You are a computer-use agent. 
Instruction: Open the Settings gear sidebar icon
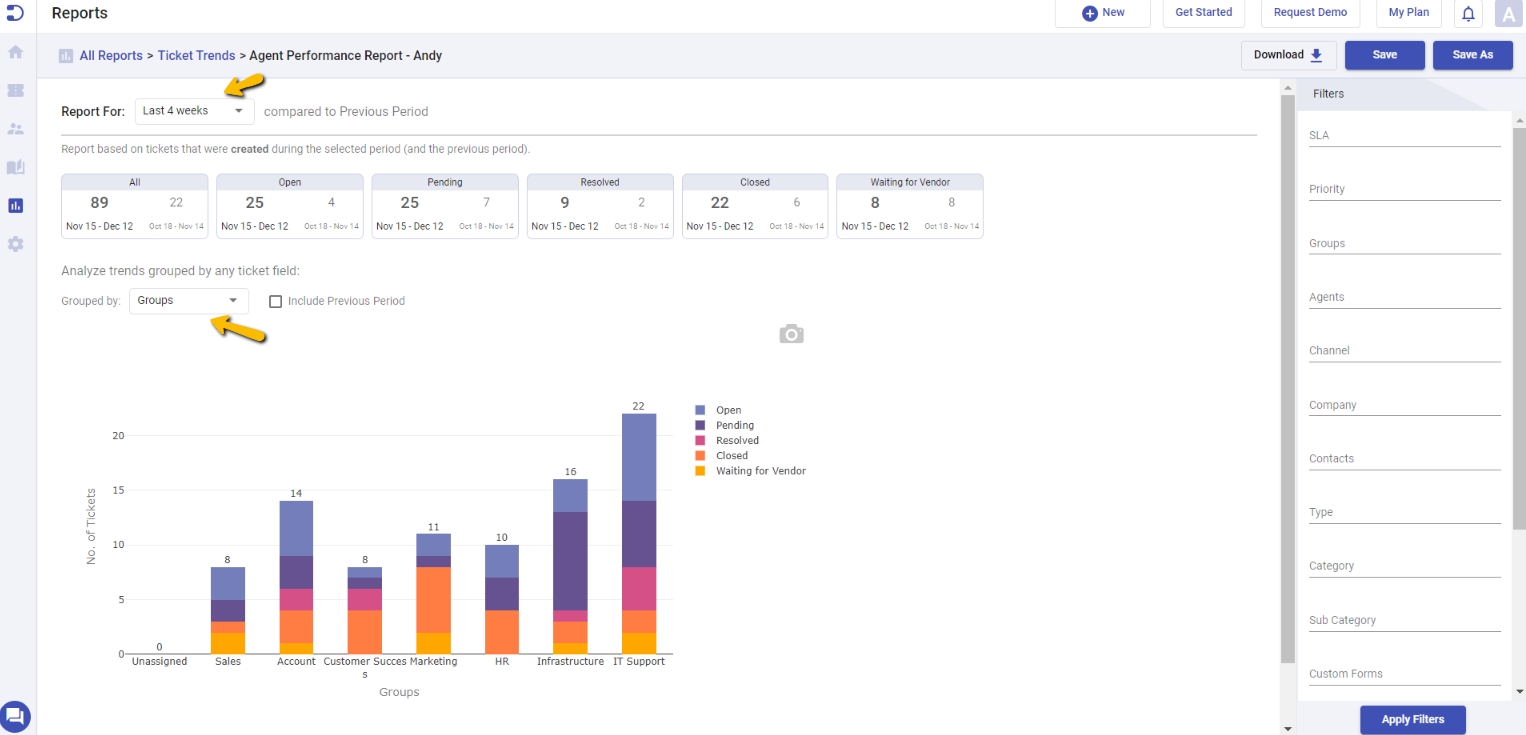(15, 244)
